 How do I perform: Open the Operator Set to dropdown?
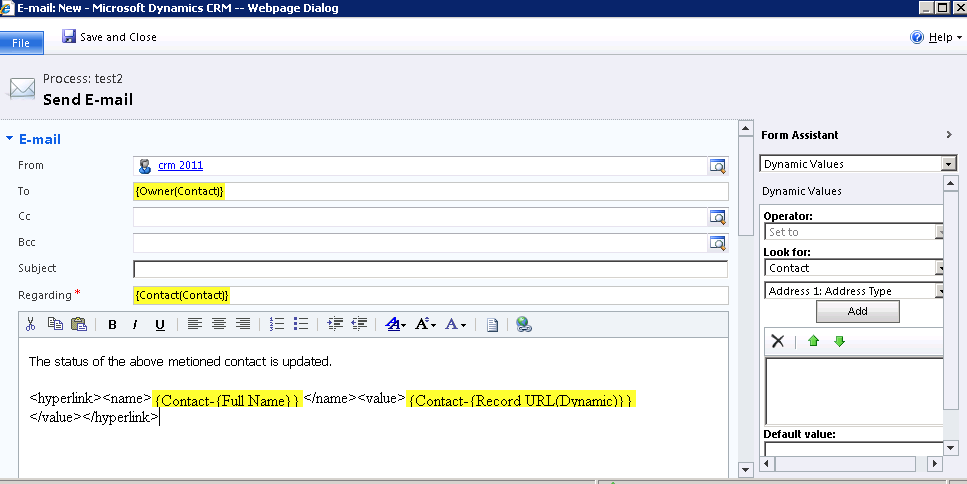(939, 232)
